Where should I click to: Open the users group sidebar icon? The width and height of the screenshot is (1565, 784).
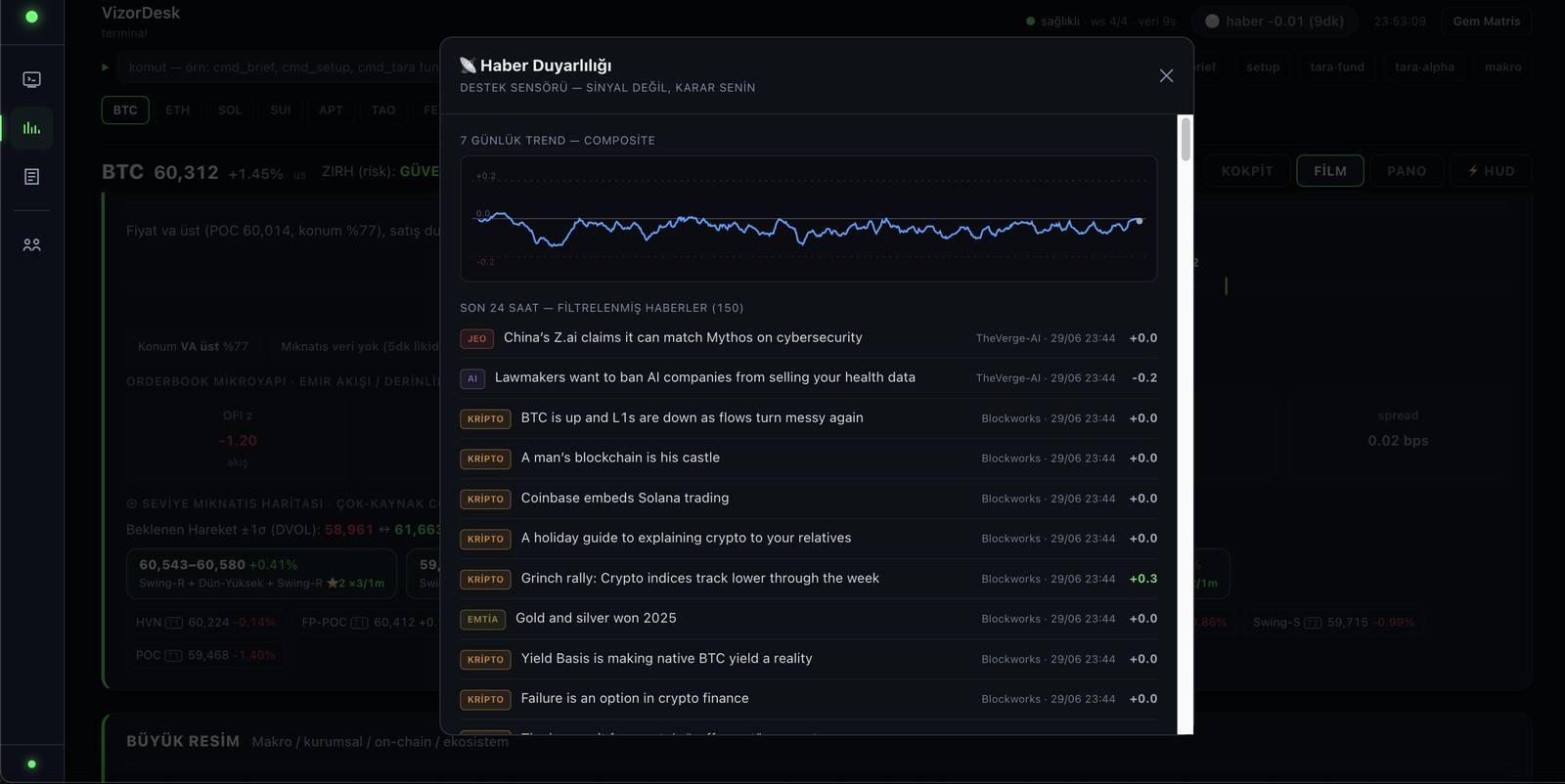[x=31, y=245]
